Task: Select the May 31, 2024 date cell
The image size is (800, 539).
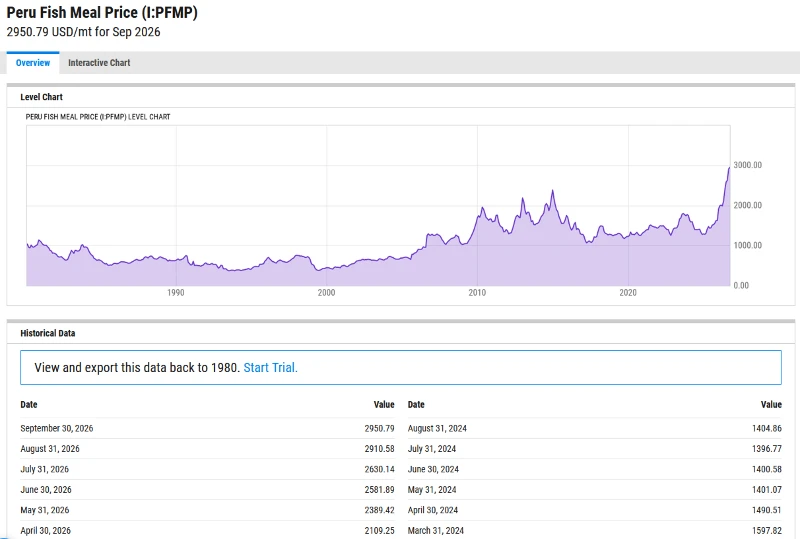Action: (x=432, y=489)
